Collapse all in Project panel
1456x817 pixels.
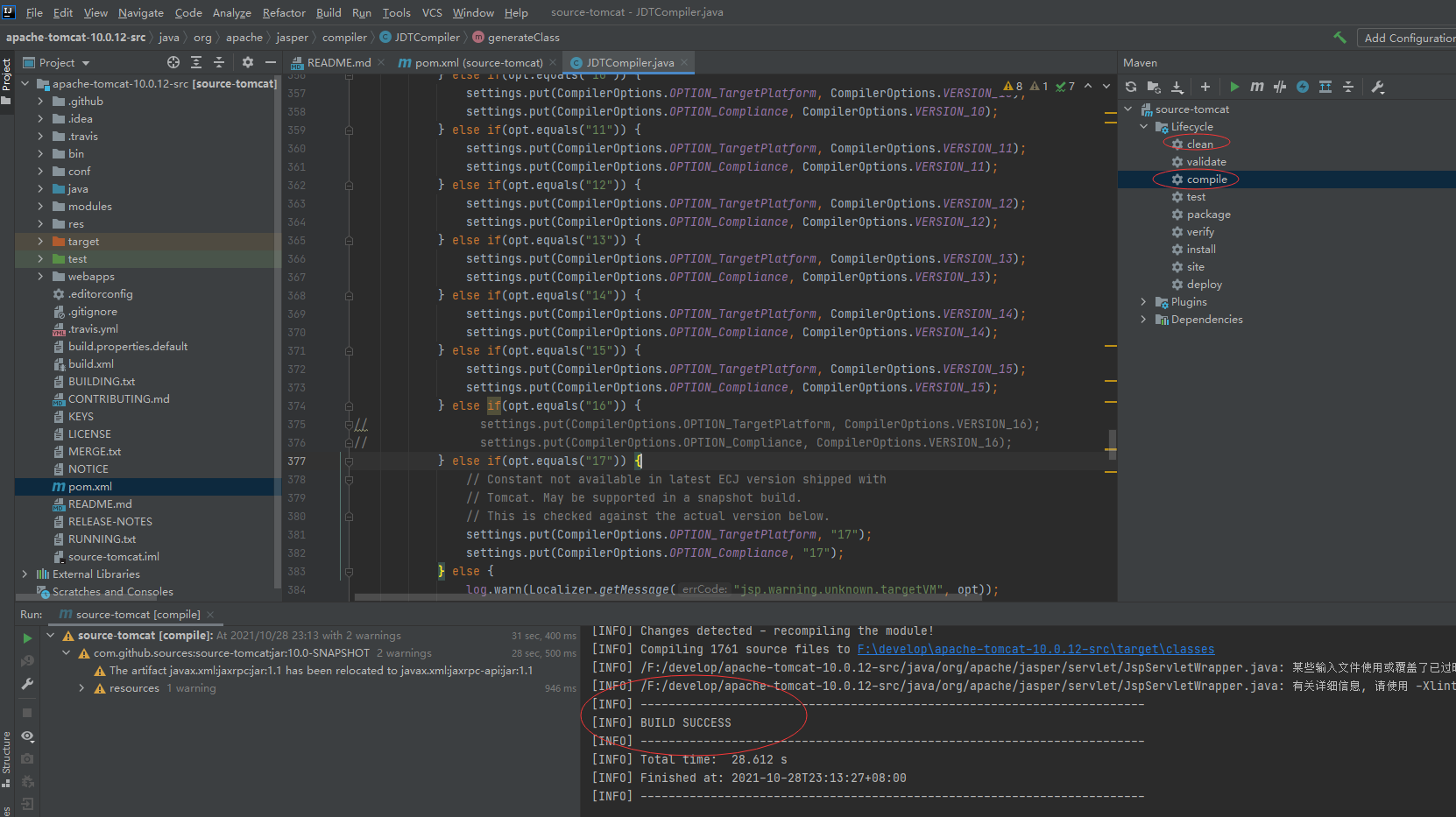[x=219, y=62]
